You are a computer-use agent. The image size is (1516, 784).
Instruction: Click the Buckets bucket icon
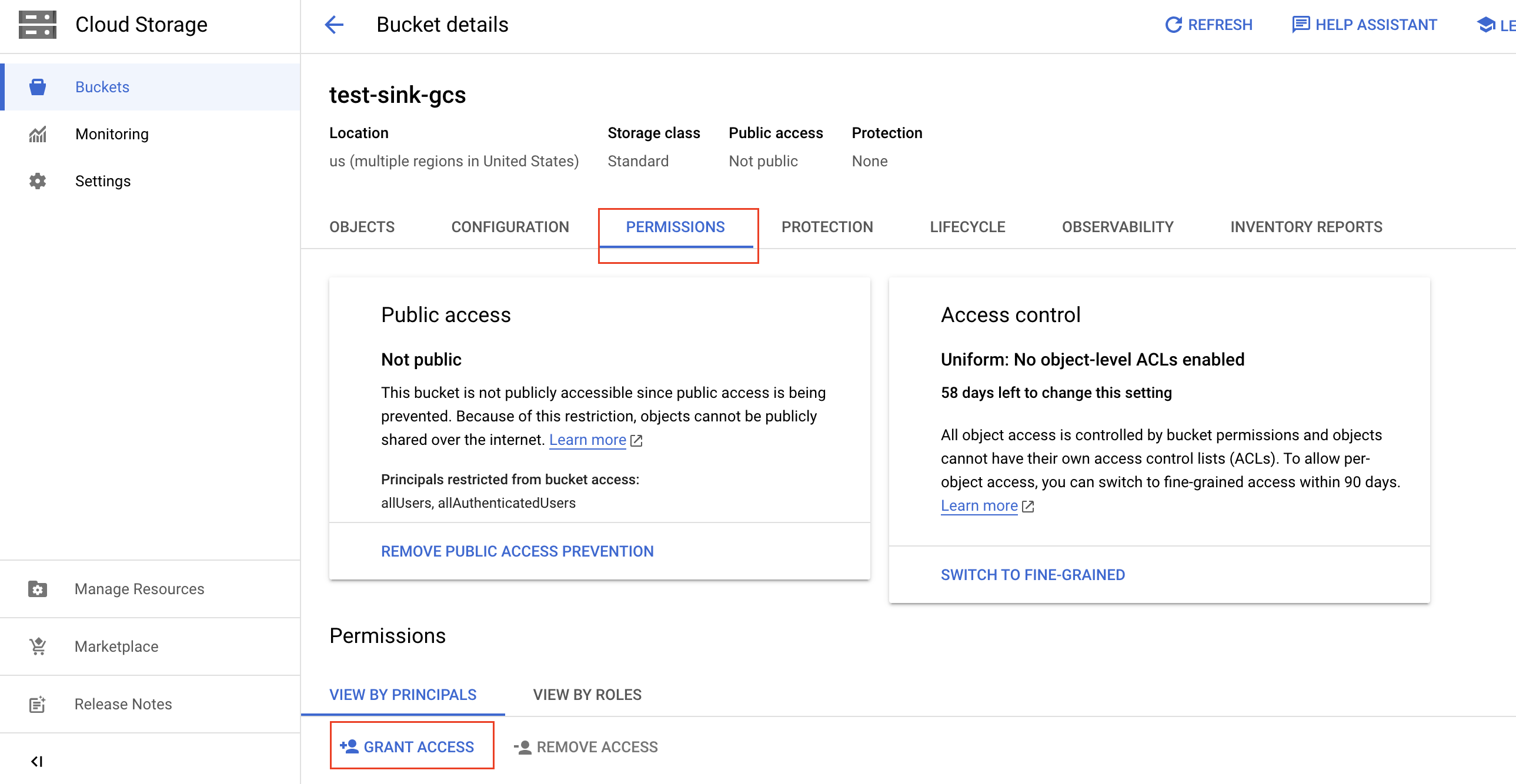point(38,87)
